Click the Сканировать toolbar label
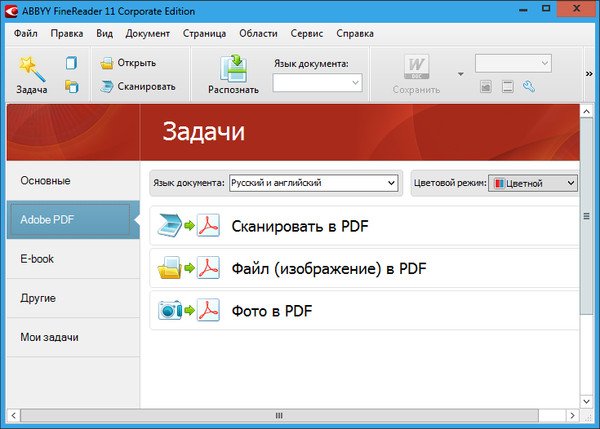This screenshot has width=600, height=429. [x=147, y=86]
